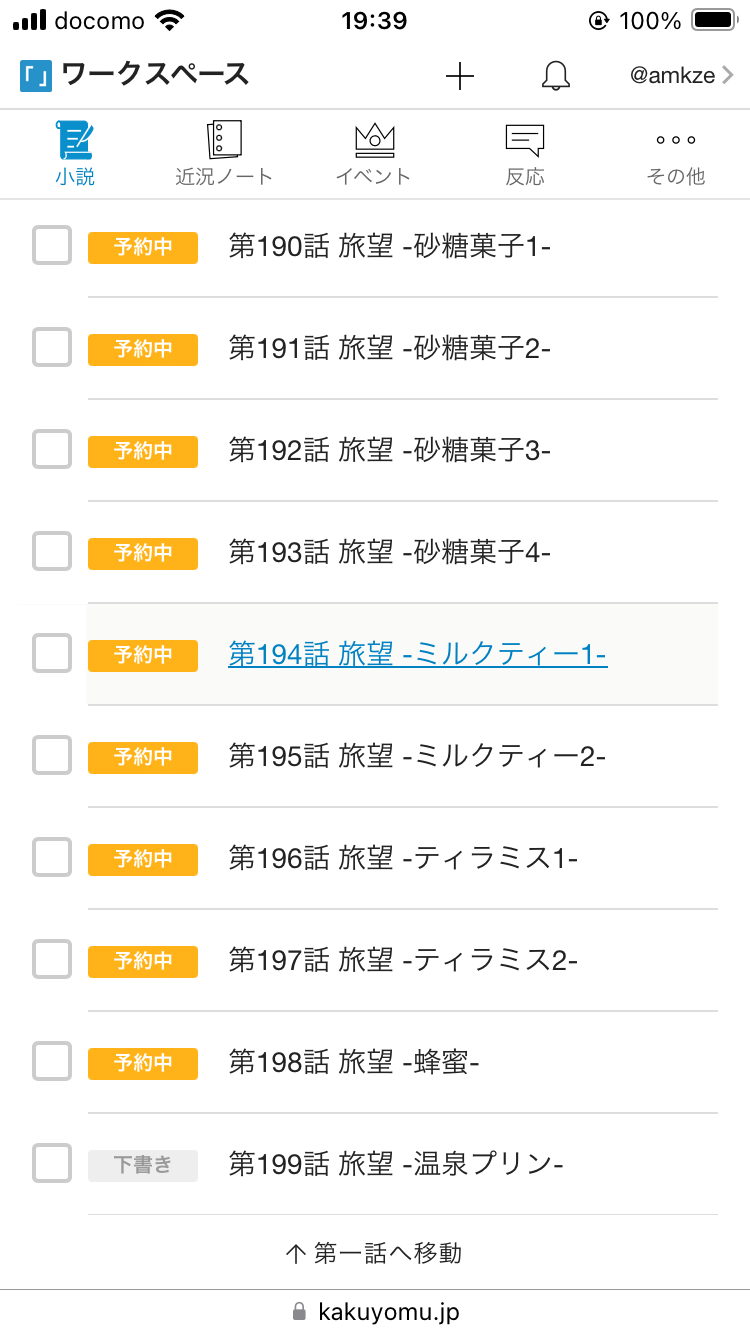Viewport: 750px width, 1334px height.
Task: Open episode 第196話 旅望 -ティラミス1-
Action: pos(403,858)
